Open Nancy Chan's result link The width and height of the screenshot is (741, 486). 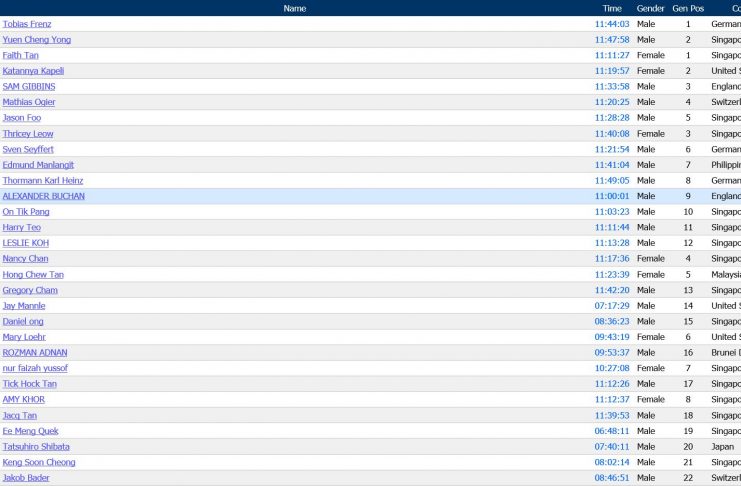(x=25, y=259)
